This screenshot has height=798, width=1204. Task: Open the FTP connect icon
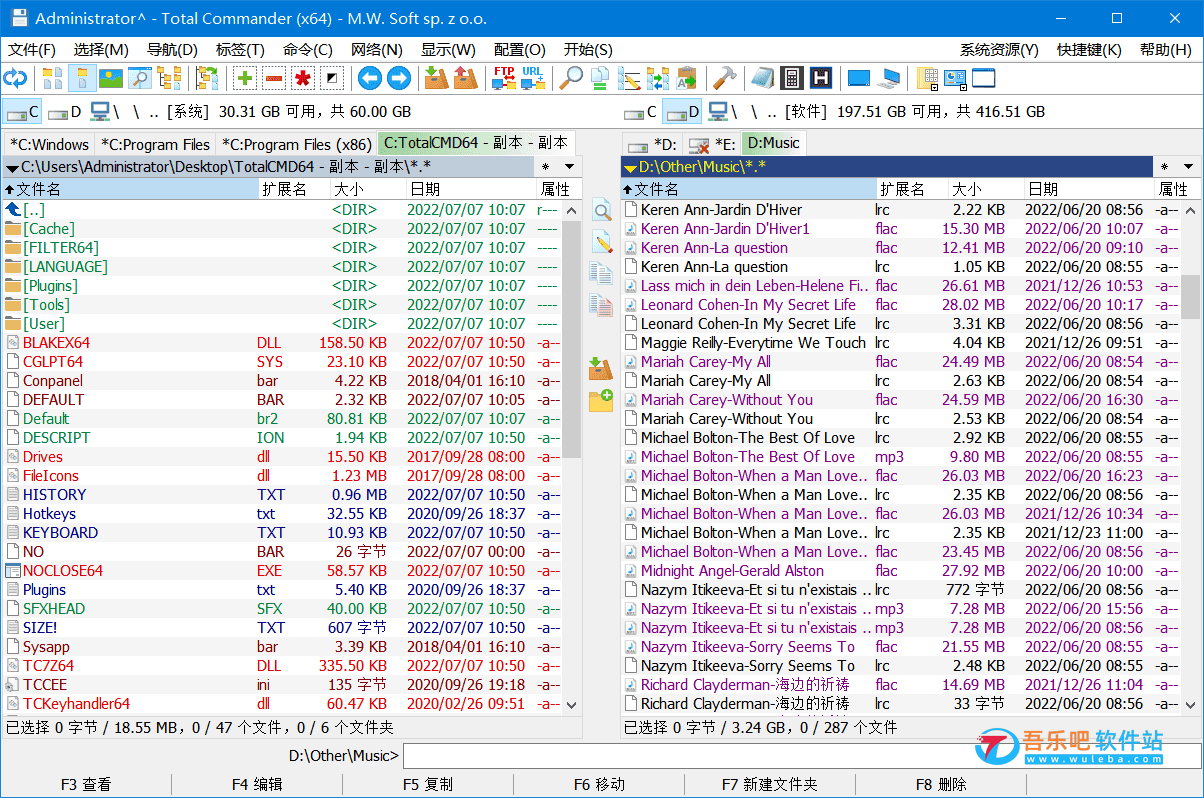tap(503, 78)
